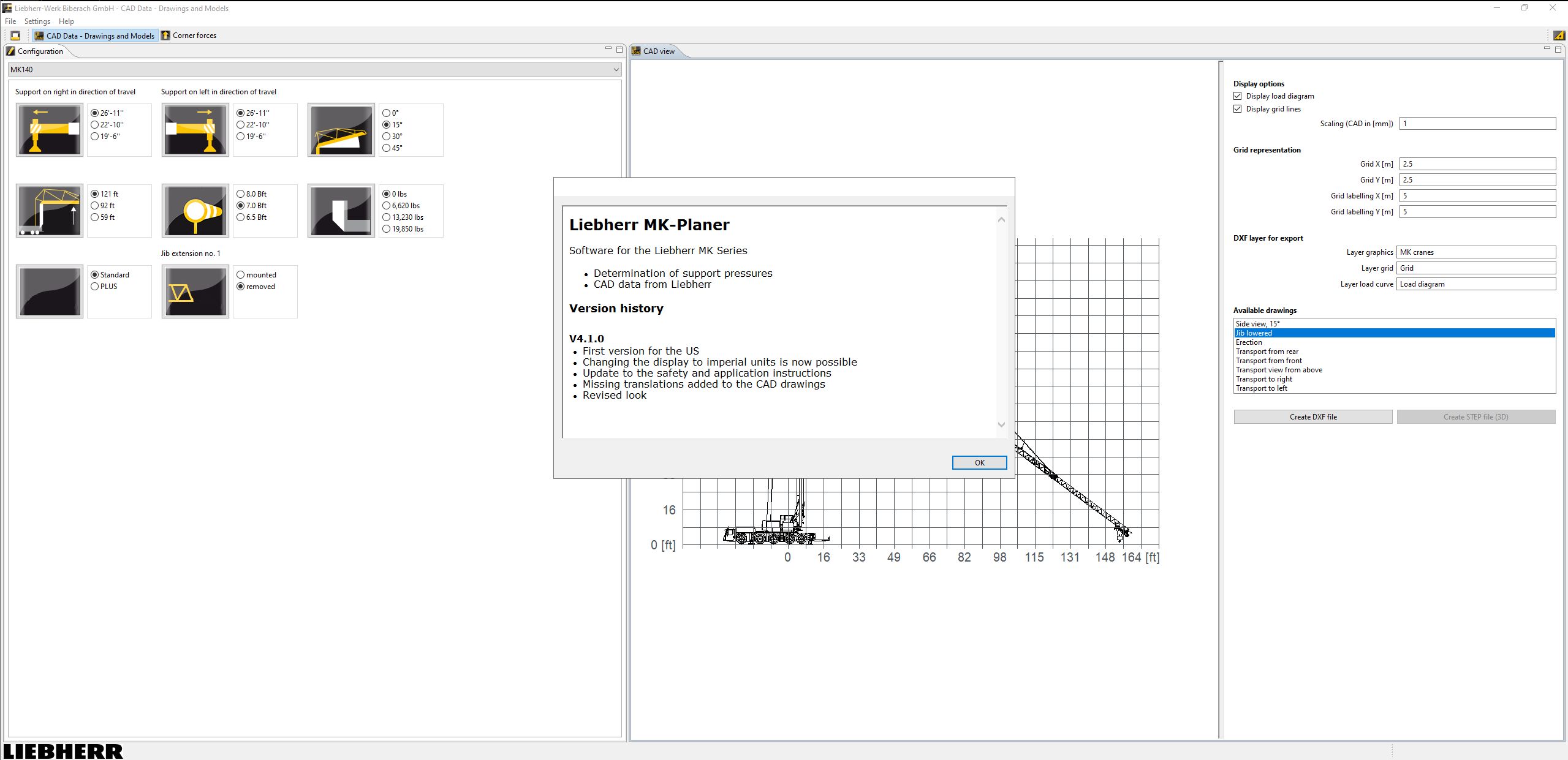Click the Create DXF file button
Image resolution: width=1568 pixels, height=760 pixels.
[1312, 416]
